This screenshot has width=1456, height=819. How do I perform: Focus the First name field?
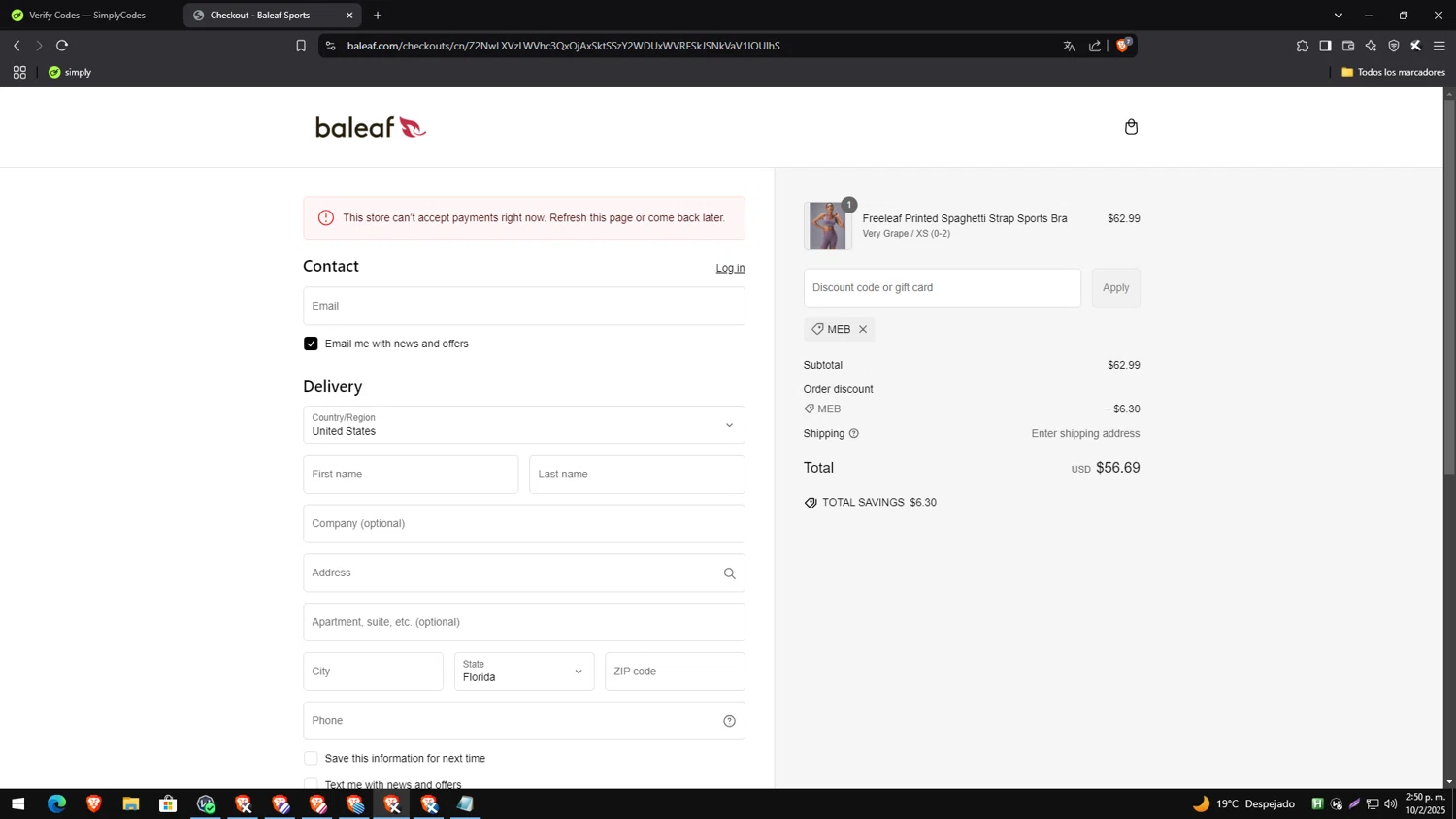tap(411, 475)
